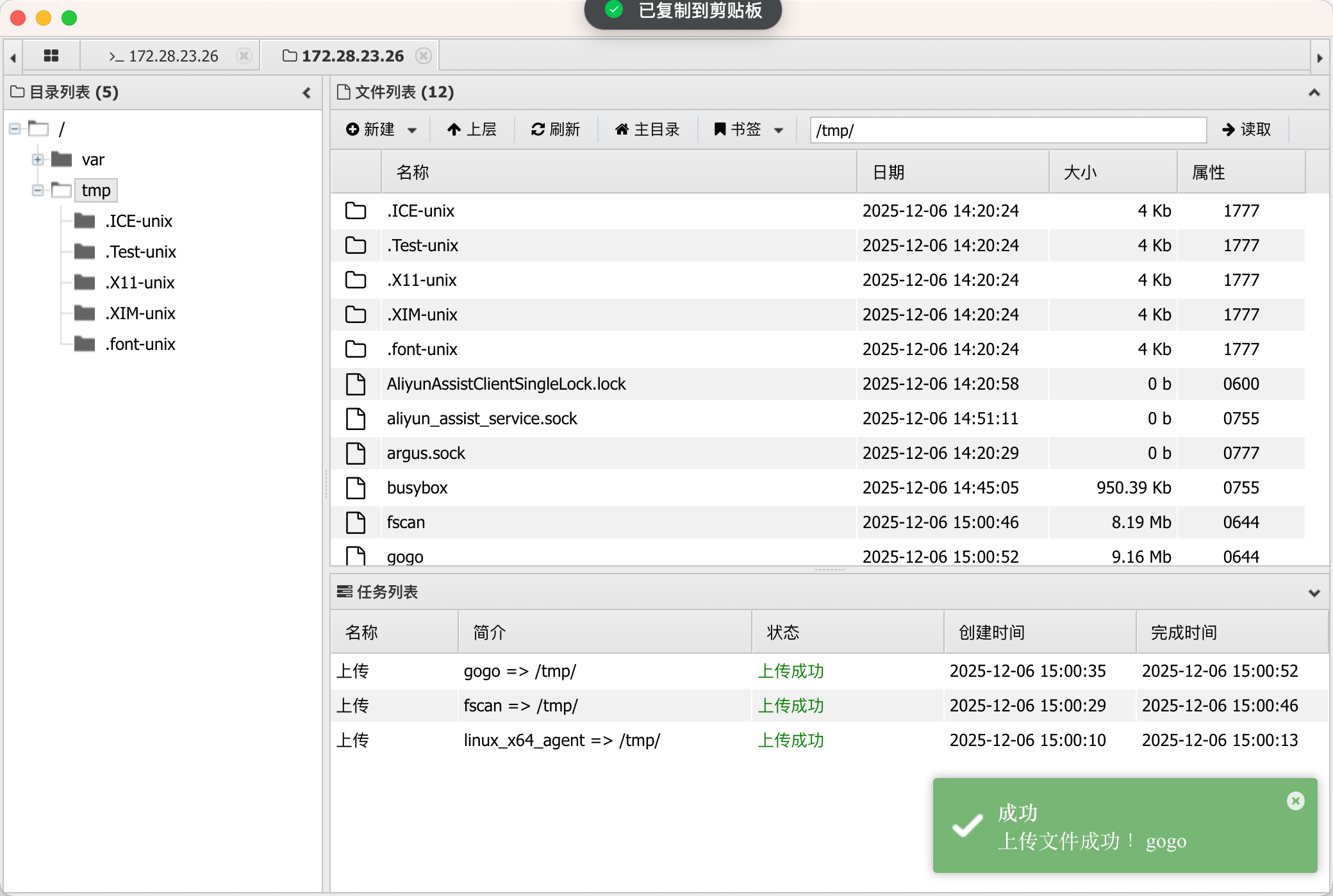
Task: Go to home directory (主目录)
Action: tap(647, 129)
